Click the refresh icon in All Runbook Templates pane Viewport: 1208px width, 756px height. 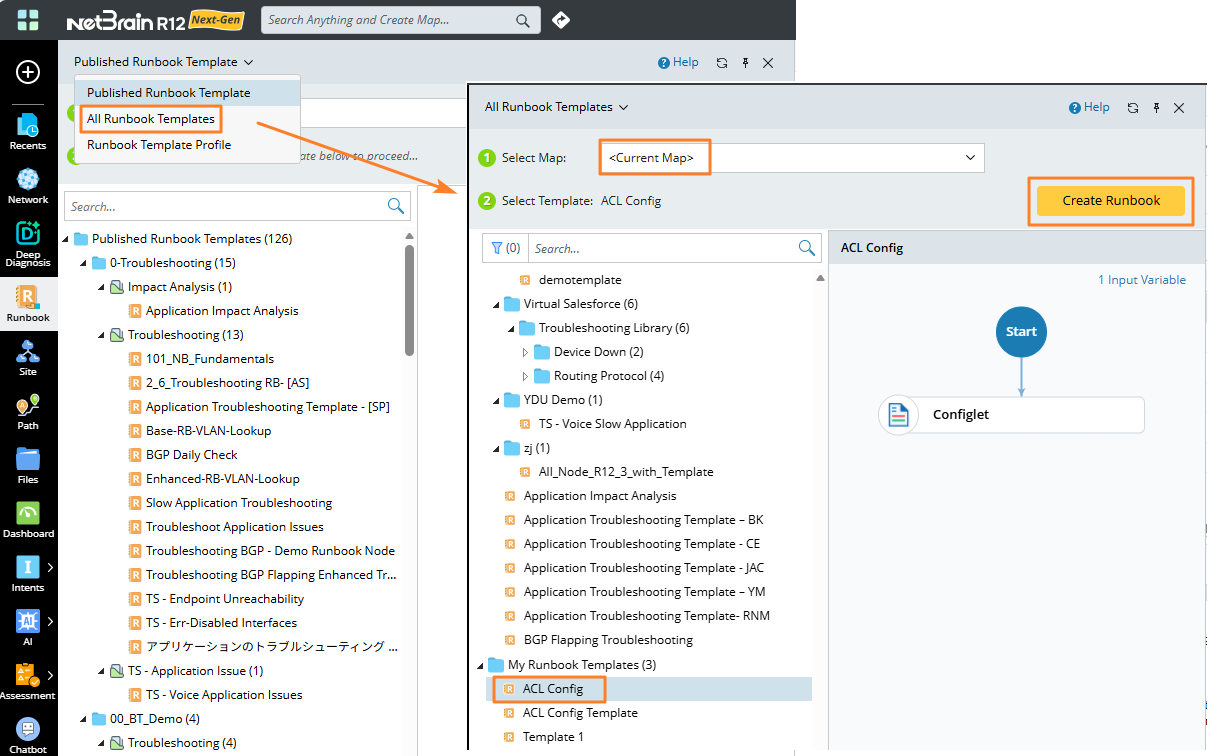coord(1133,108)
